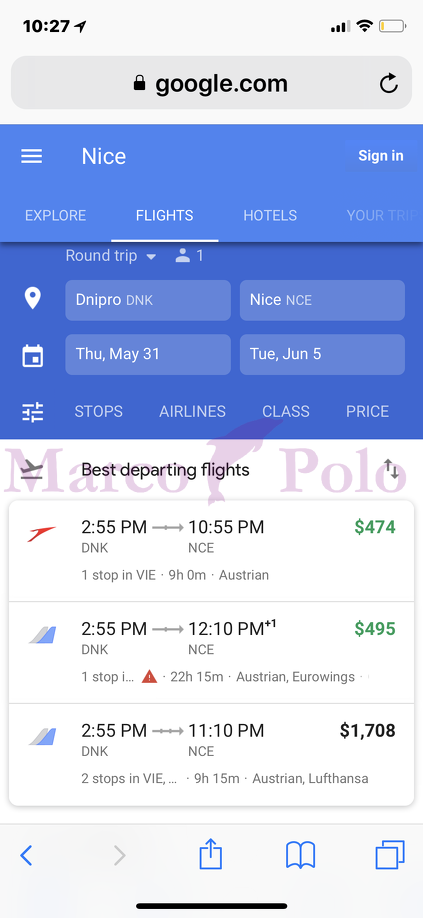Select the $474 Austrian flight

tap(211, 550)
